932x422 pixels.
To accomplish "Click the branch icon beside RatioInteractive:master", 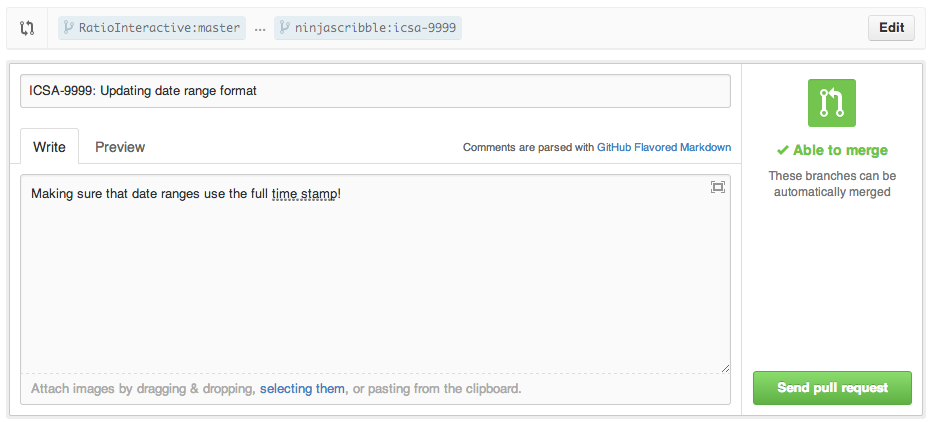I will [69, 28].
